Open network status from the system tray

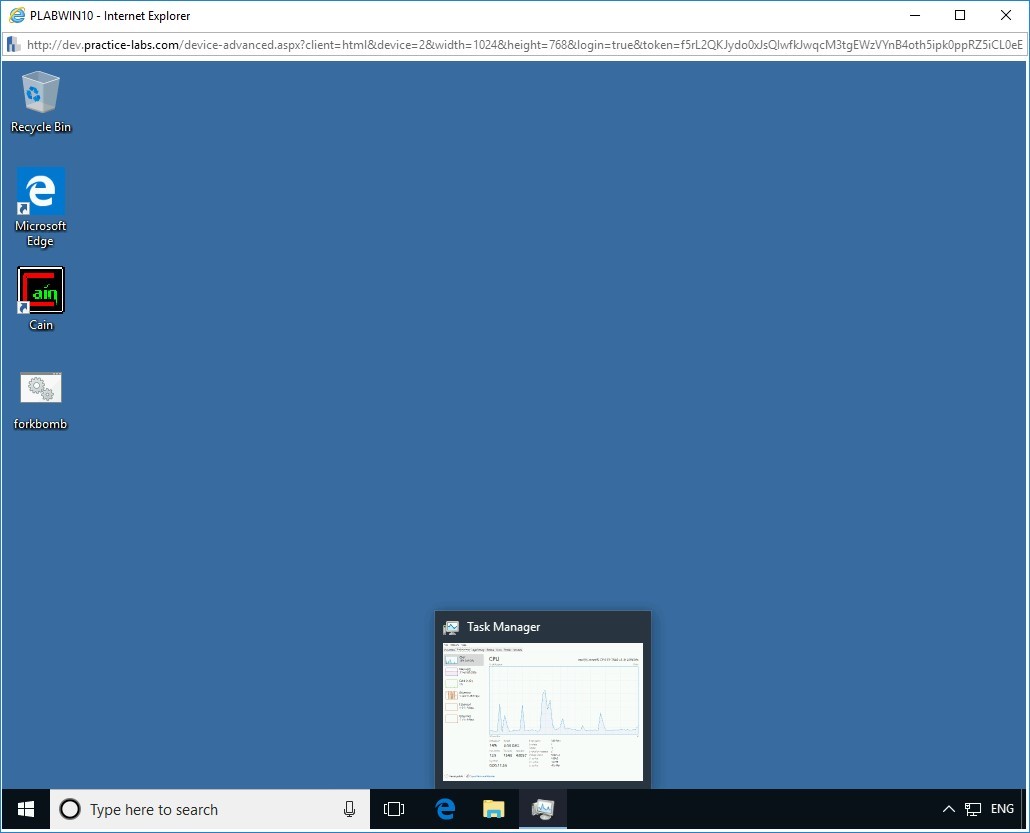(x=973, y=809)
